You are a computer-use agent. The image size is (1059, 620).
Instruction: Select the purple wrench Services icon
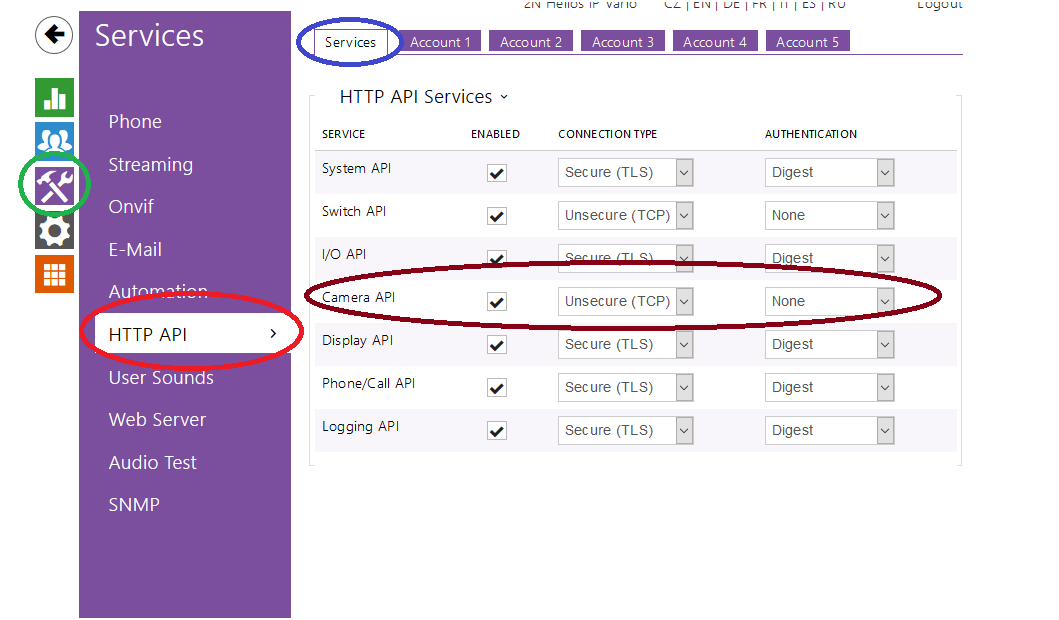[55, 185]
